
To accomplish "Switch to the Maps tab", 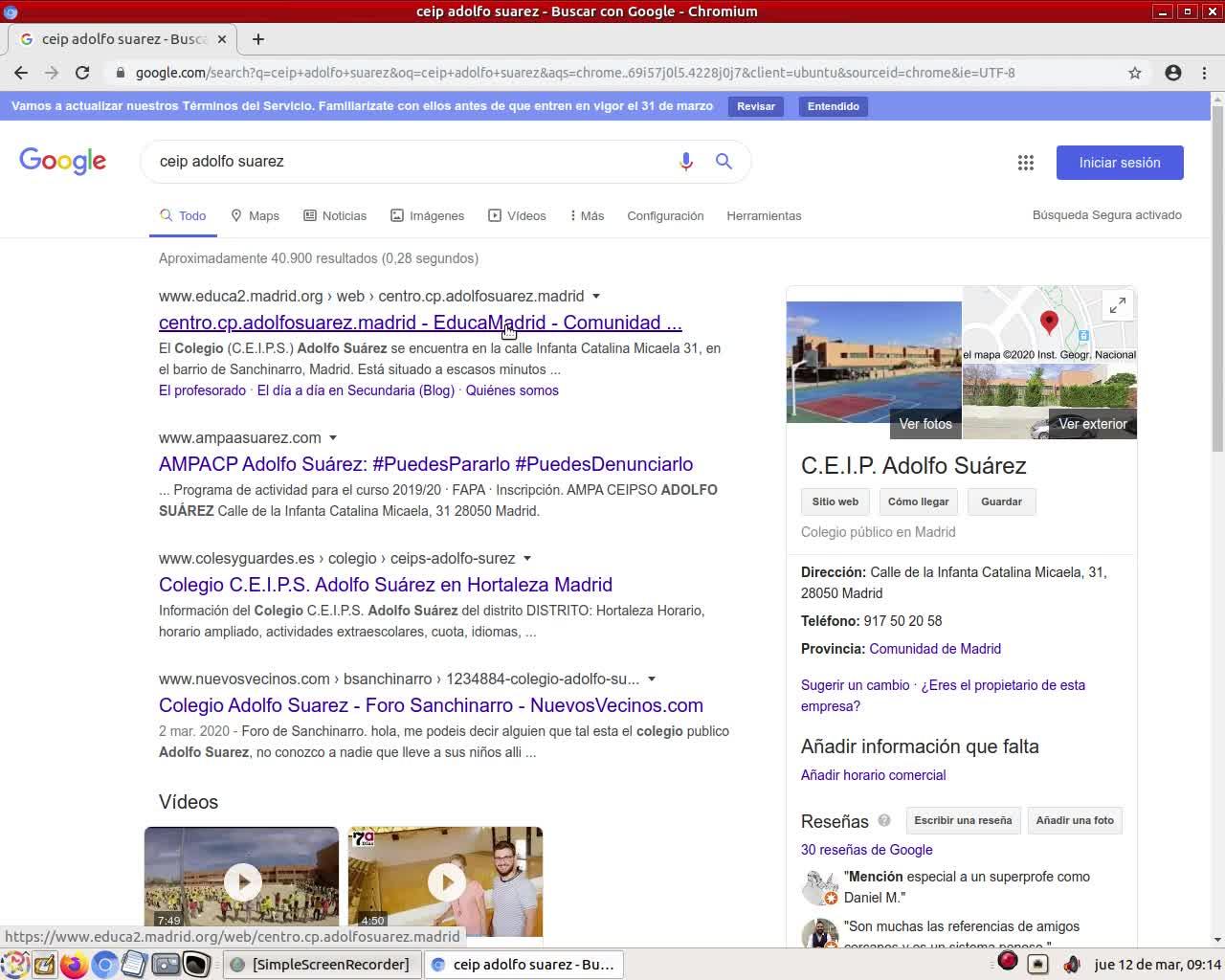I will tap(256, 216).
